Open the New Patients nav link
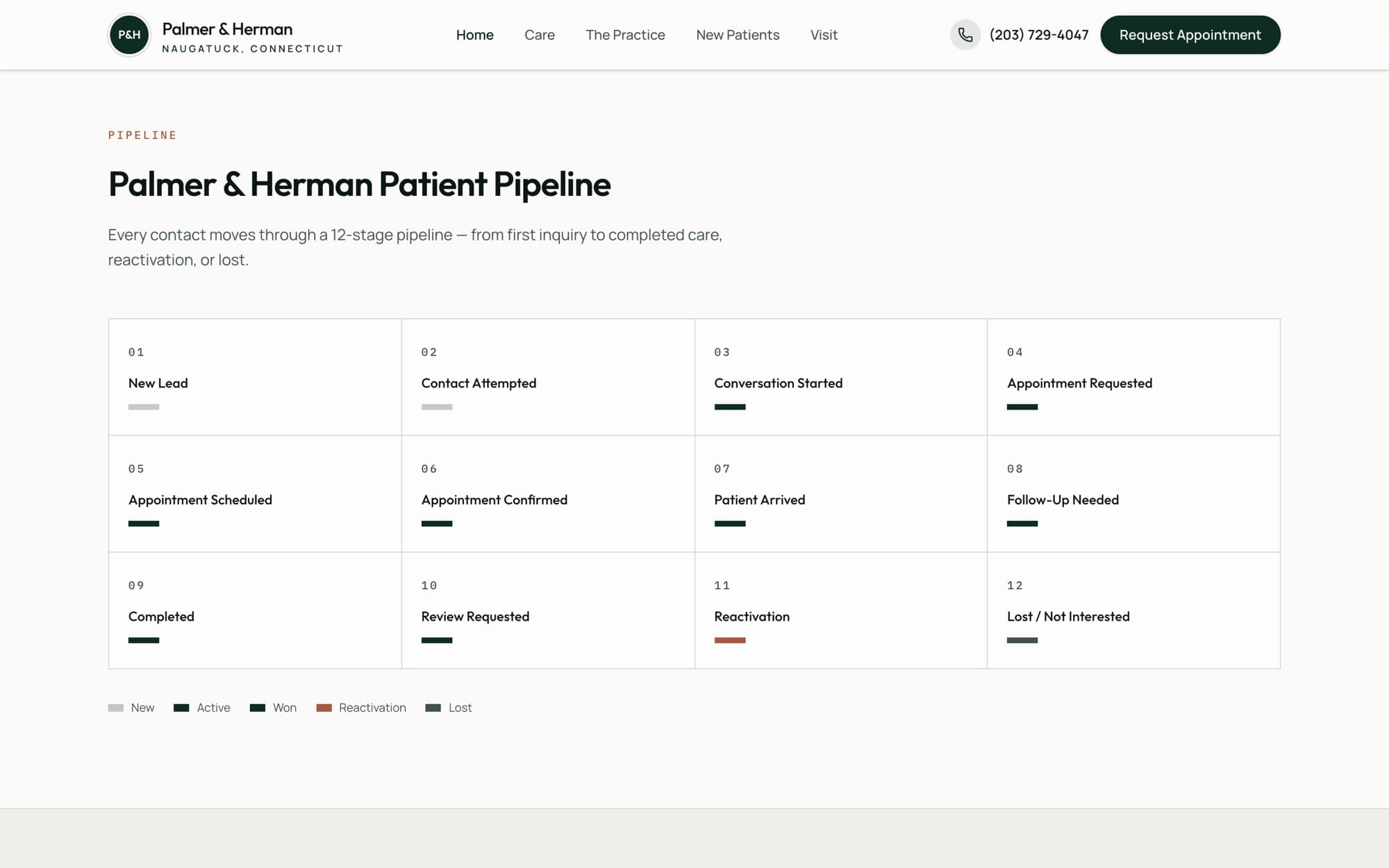Viewport: 1389px width, 868px height. pyautogui.click(x=738, y=35)
